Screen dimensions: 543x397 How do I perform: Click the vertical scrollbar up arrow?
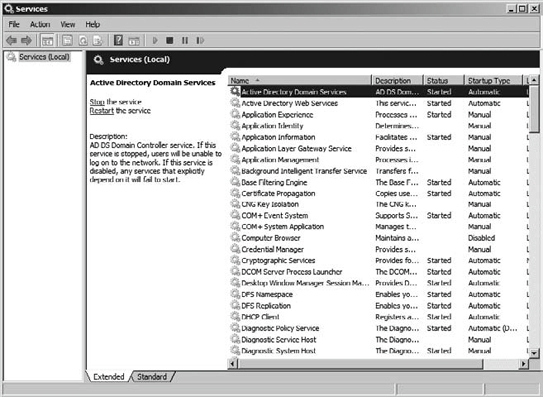tap(534, 80)
